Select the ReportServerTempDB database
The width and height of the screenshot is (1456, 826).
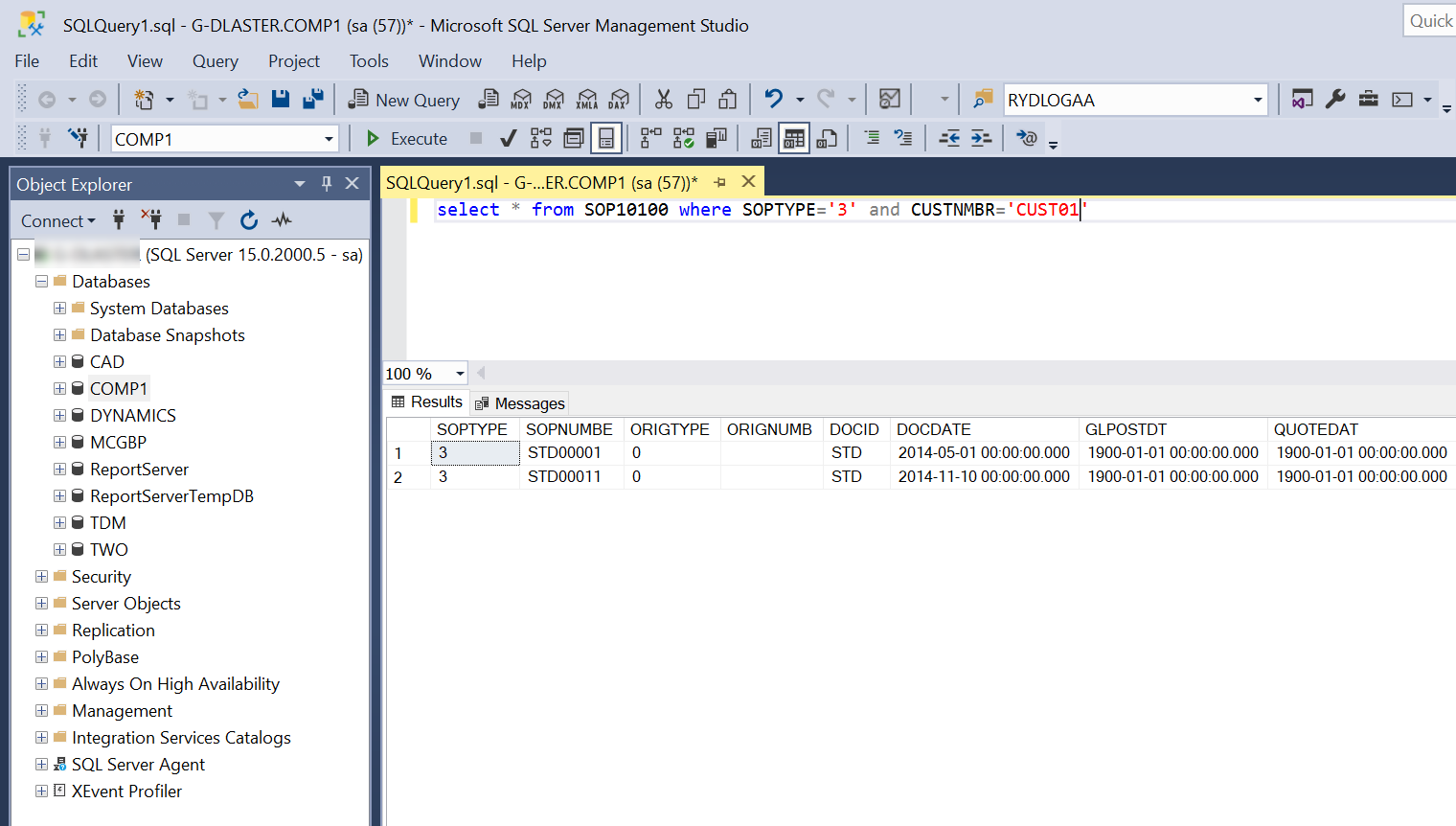[171, 496]
